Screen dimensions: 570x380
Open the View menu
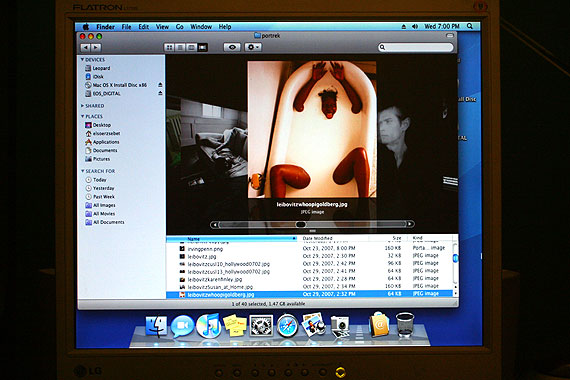coord(162,27)
